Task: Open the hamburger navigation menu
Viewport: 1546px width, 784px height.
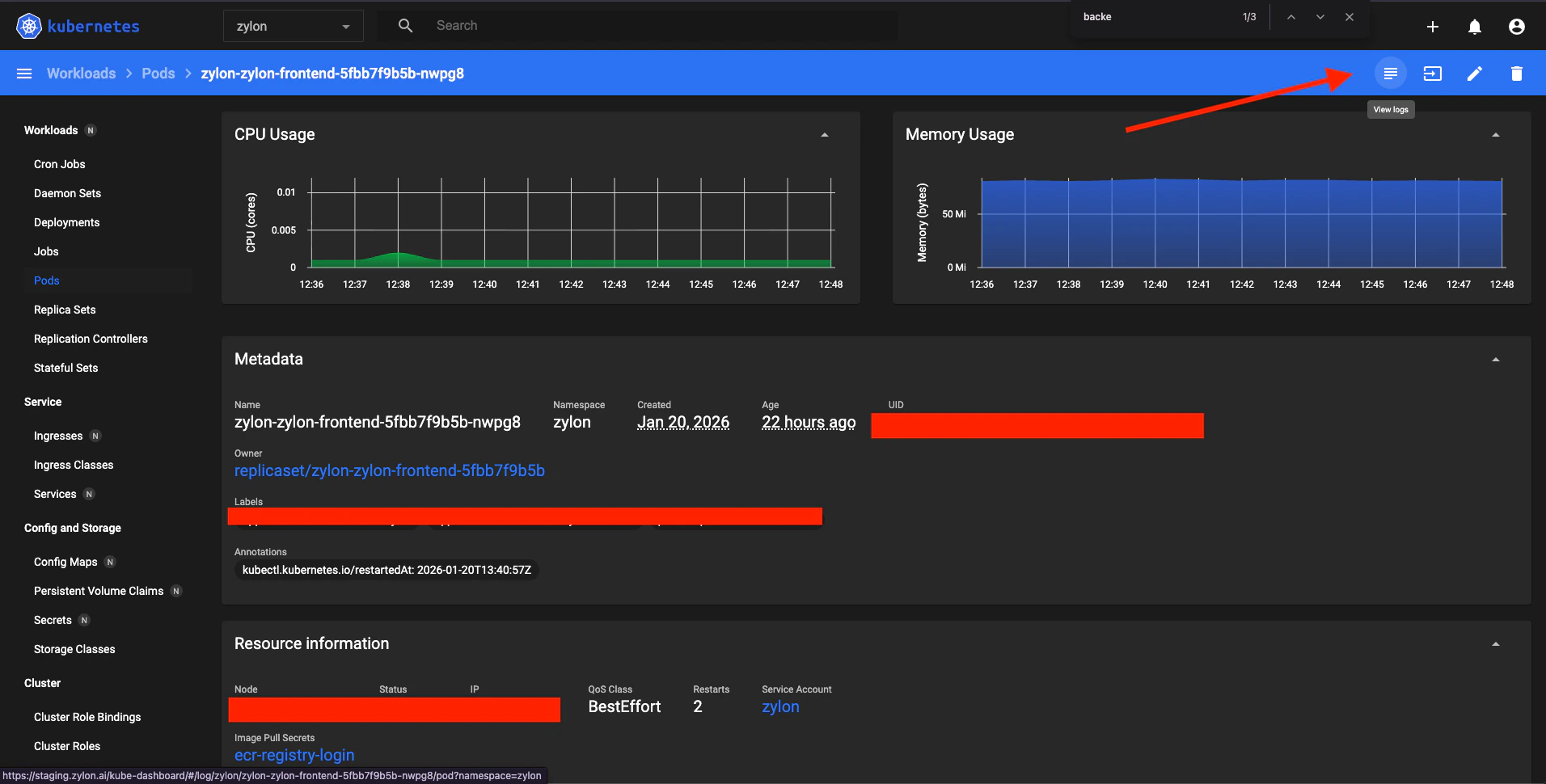Action: click(x=24, y=74)
